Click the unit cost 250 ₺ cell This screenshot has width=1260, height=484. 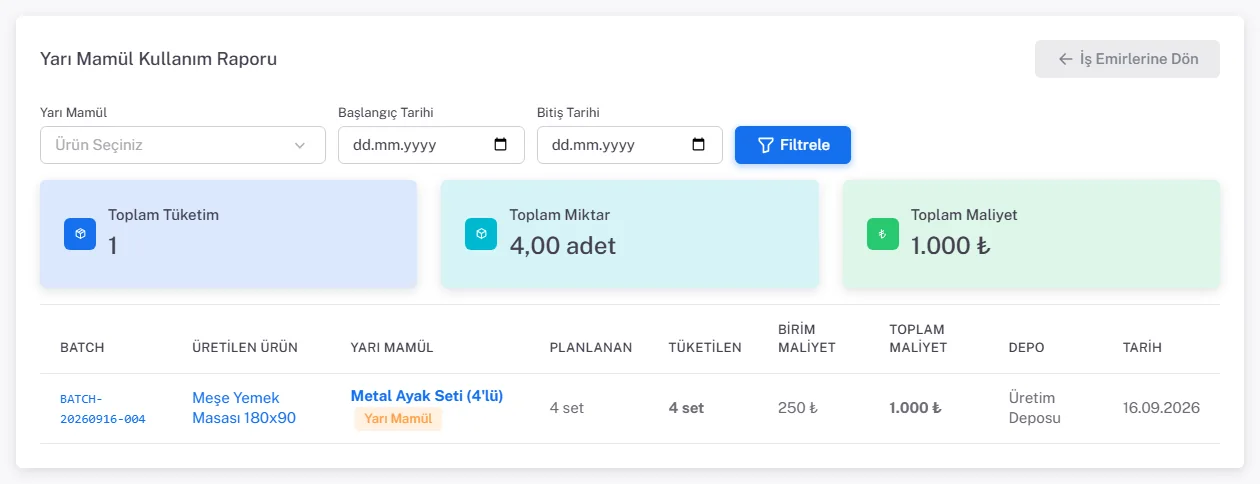coord(798,408)
